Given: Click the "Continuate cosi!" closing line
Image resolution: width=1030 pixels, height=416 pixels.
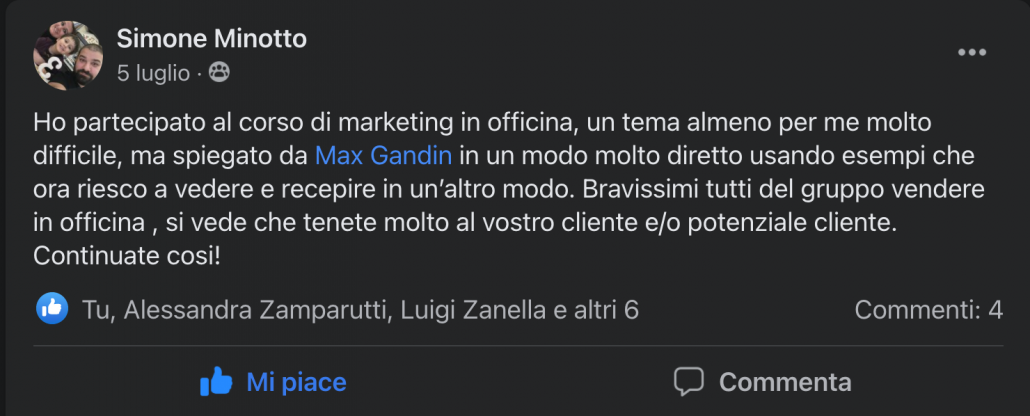Looking at the screenshot, I should click(x=127, y=255).
